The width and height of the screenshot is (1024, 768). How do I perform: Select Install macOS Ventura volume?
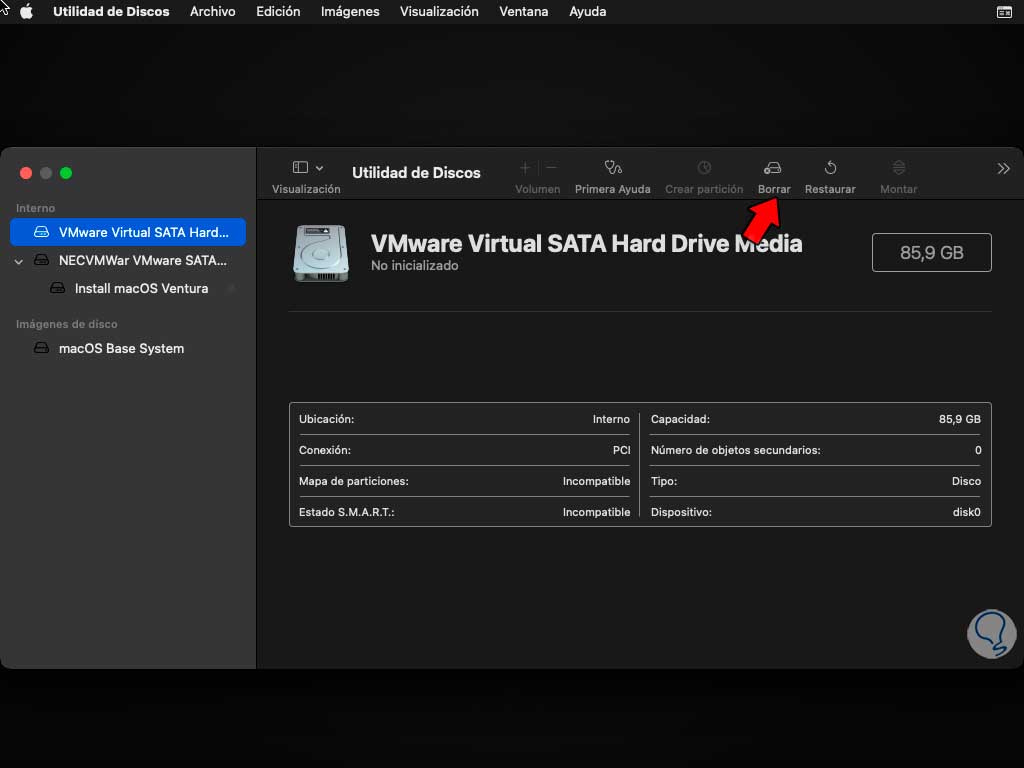pos(141,289)
